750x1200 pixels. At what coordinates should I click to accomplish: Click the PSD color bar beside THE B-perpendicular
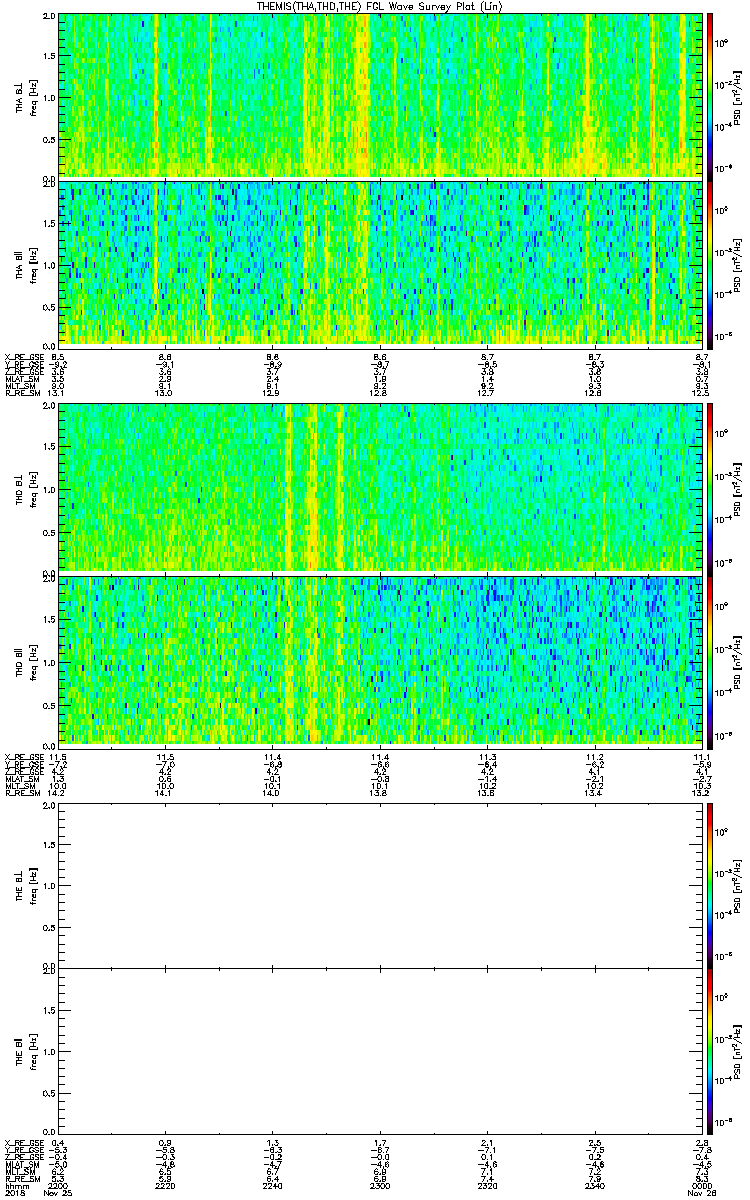[710, 885]
